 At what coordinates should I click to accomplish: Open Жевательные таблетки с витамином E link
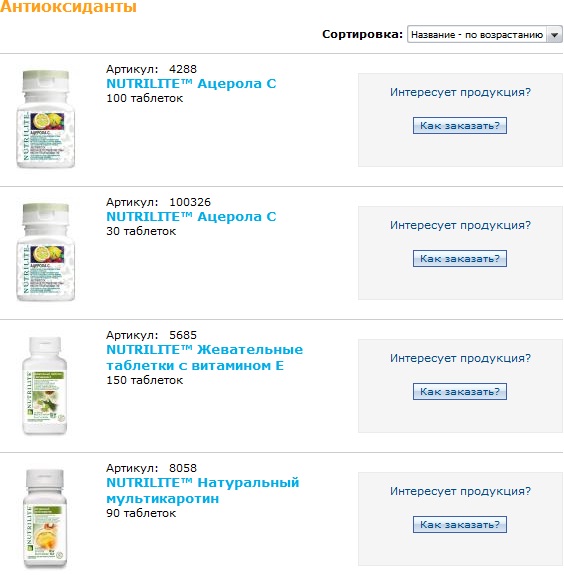point(204,358)
